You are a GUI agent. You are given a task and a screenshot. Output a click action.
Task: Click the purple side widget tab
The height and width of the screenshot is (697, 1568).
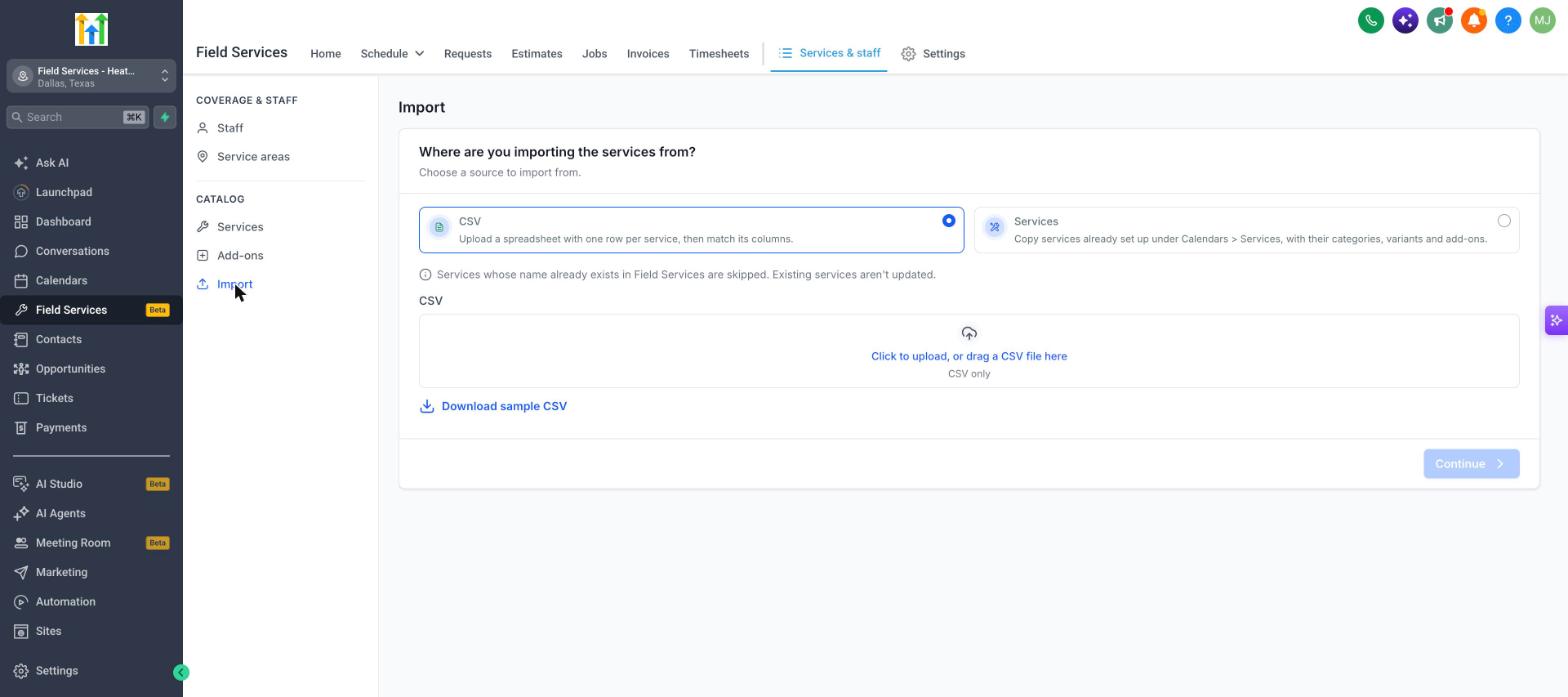click(x=1556, y=321)
